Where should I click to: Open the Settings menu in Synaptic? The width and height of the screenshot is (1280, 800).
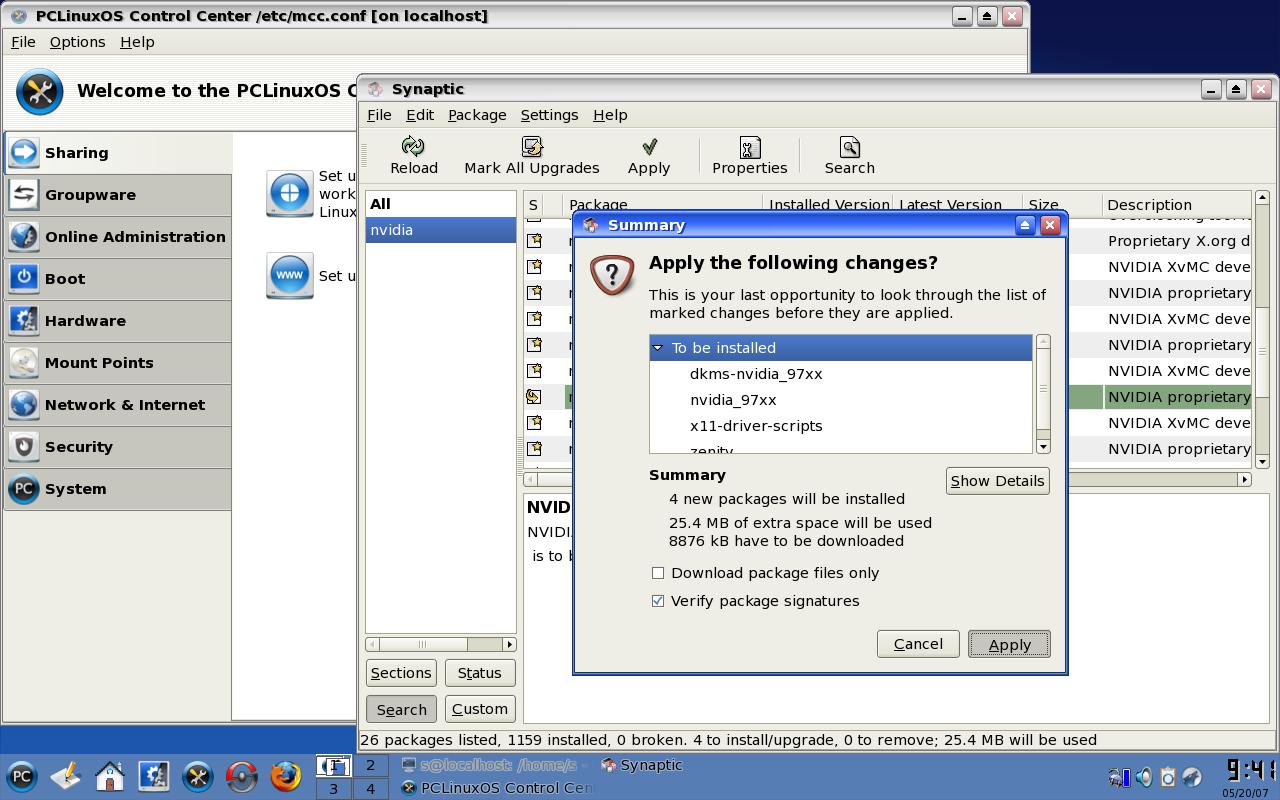coord(549,115)
